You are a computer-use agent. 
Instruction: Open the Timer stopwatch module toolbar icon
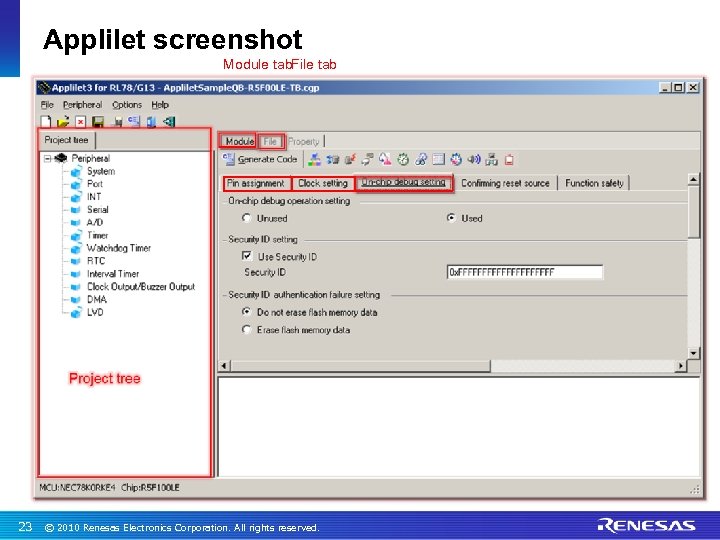pyautogui.click(x=403, y=159)
